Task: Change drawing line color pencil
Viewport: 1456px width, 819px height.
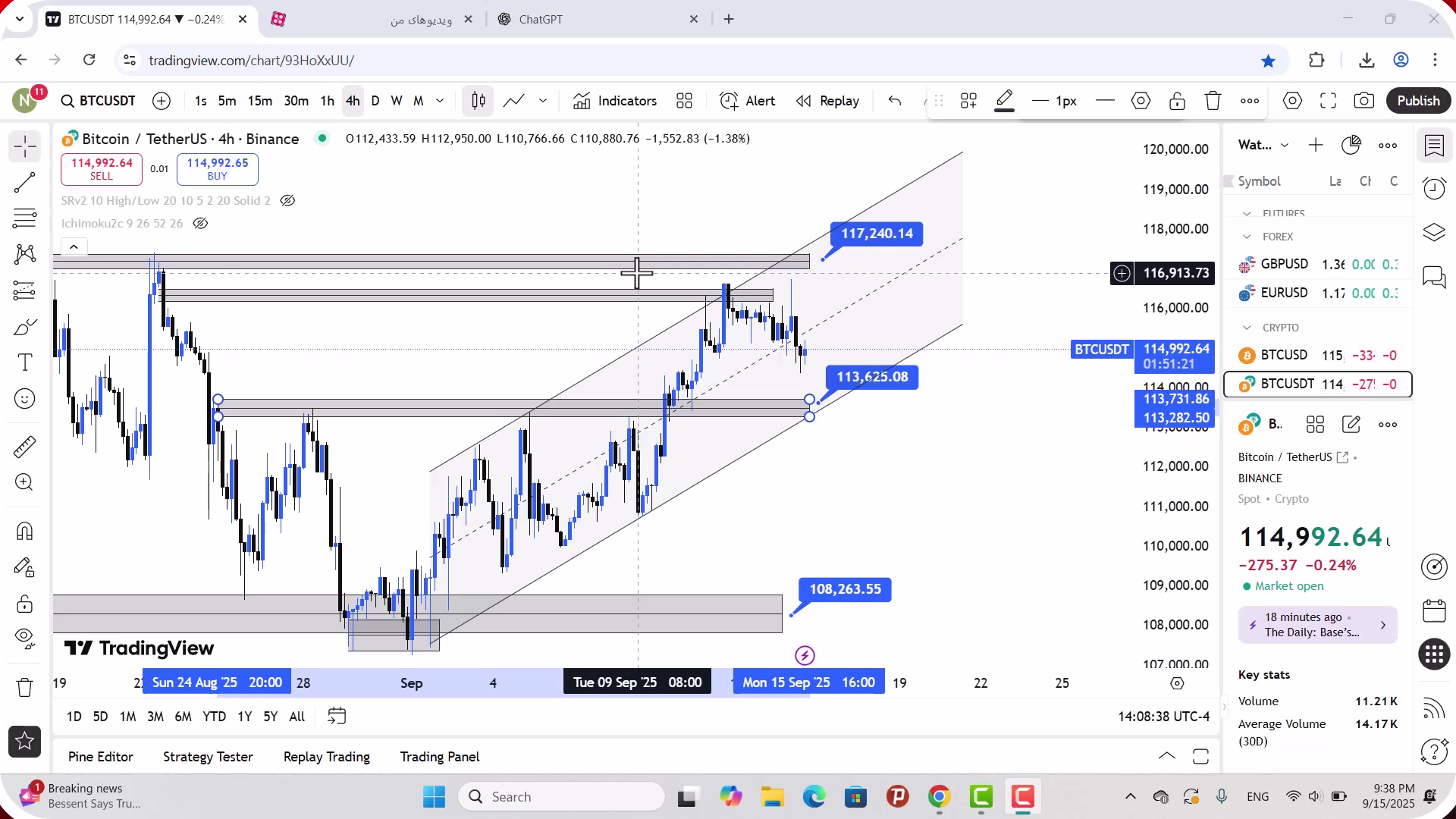Action: click(x=1005, y=101)
